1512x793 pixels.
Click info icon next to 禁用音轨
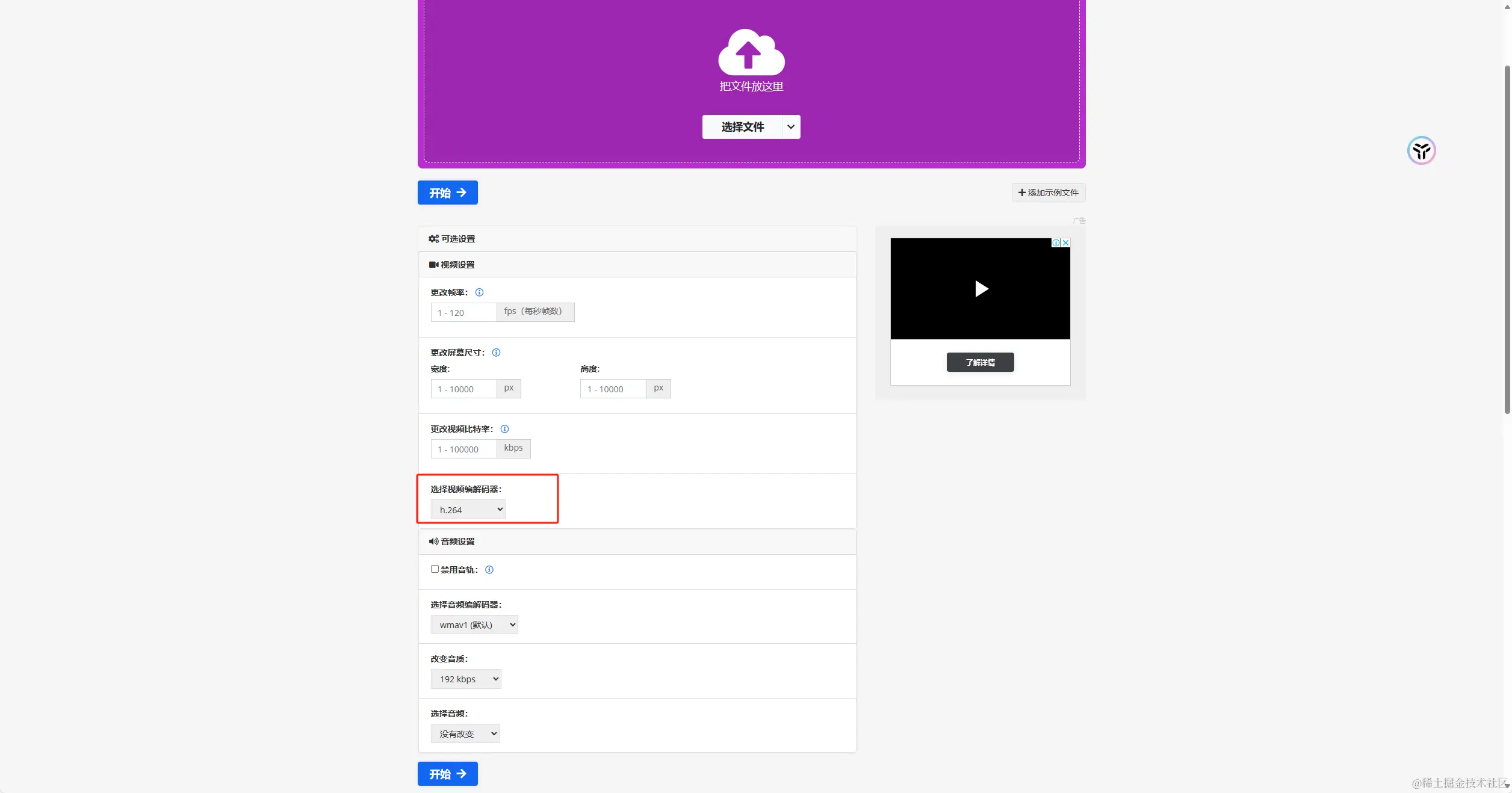(489, 570)
